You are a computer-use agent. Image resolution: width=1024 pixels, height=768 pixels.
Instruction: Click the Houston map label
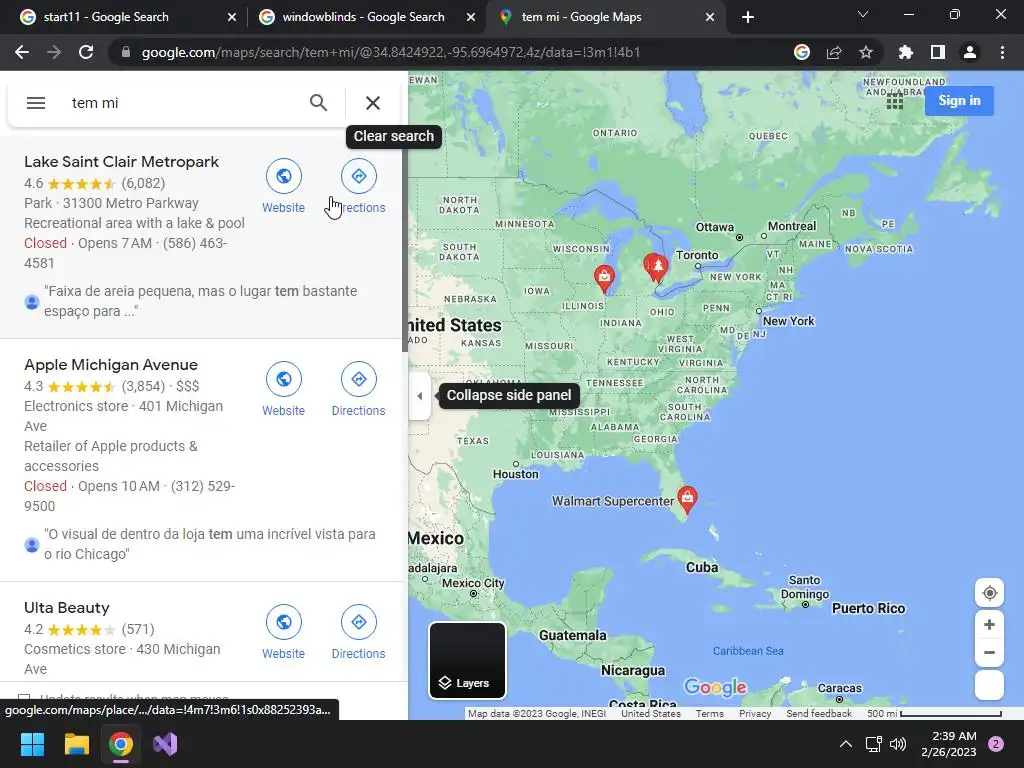pos(516,474)
